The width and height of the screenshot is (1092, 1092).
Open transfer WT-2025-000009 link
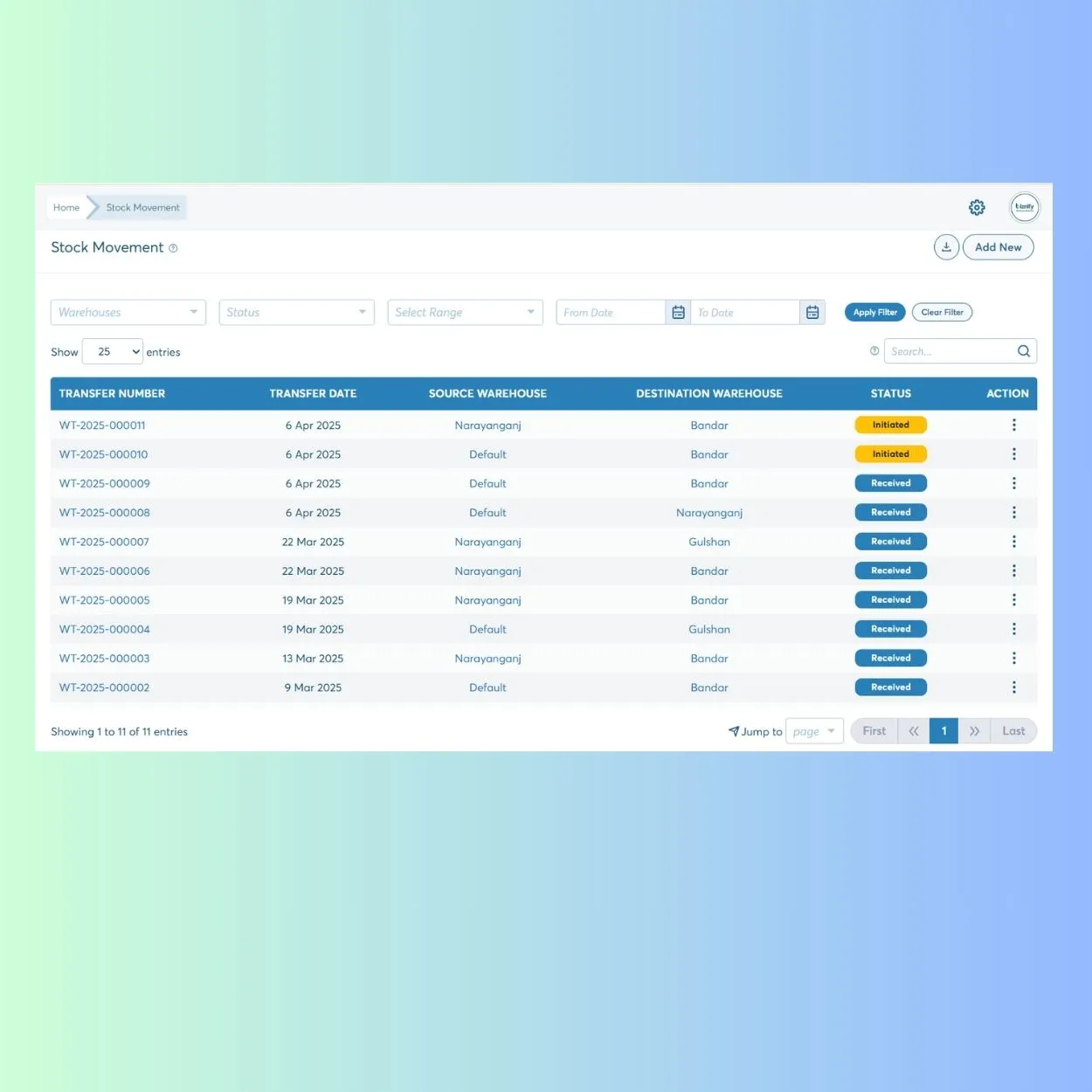[105, 483]
